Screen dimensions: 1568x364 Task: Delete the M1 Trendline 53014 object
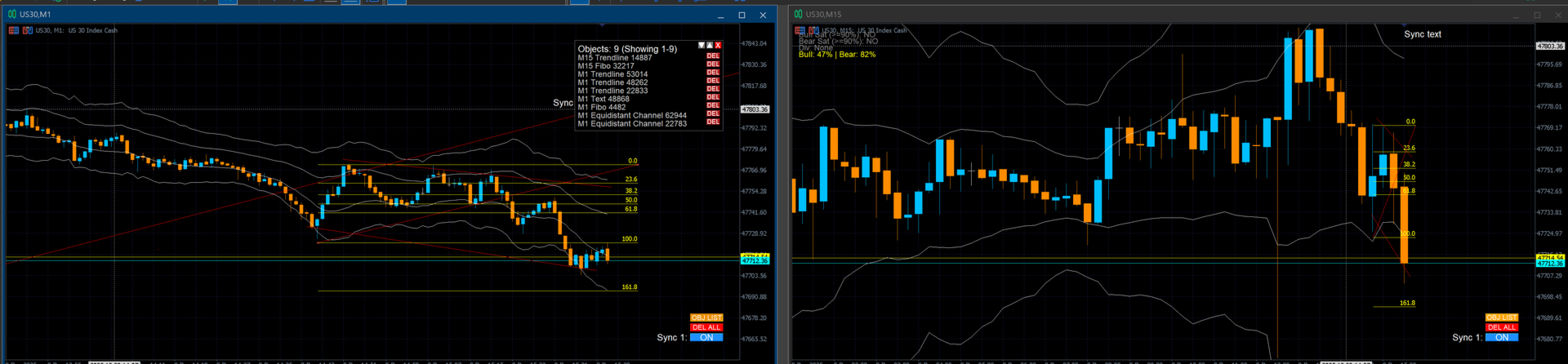pos(713,73)
